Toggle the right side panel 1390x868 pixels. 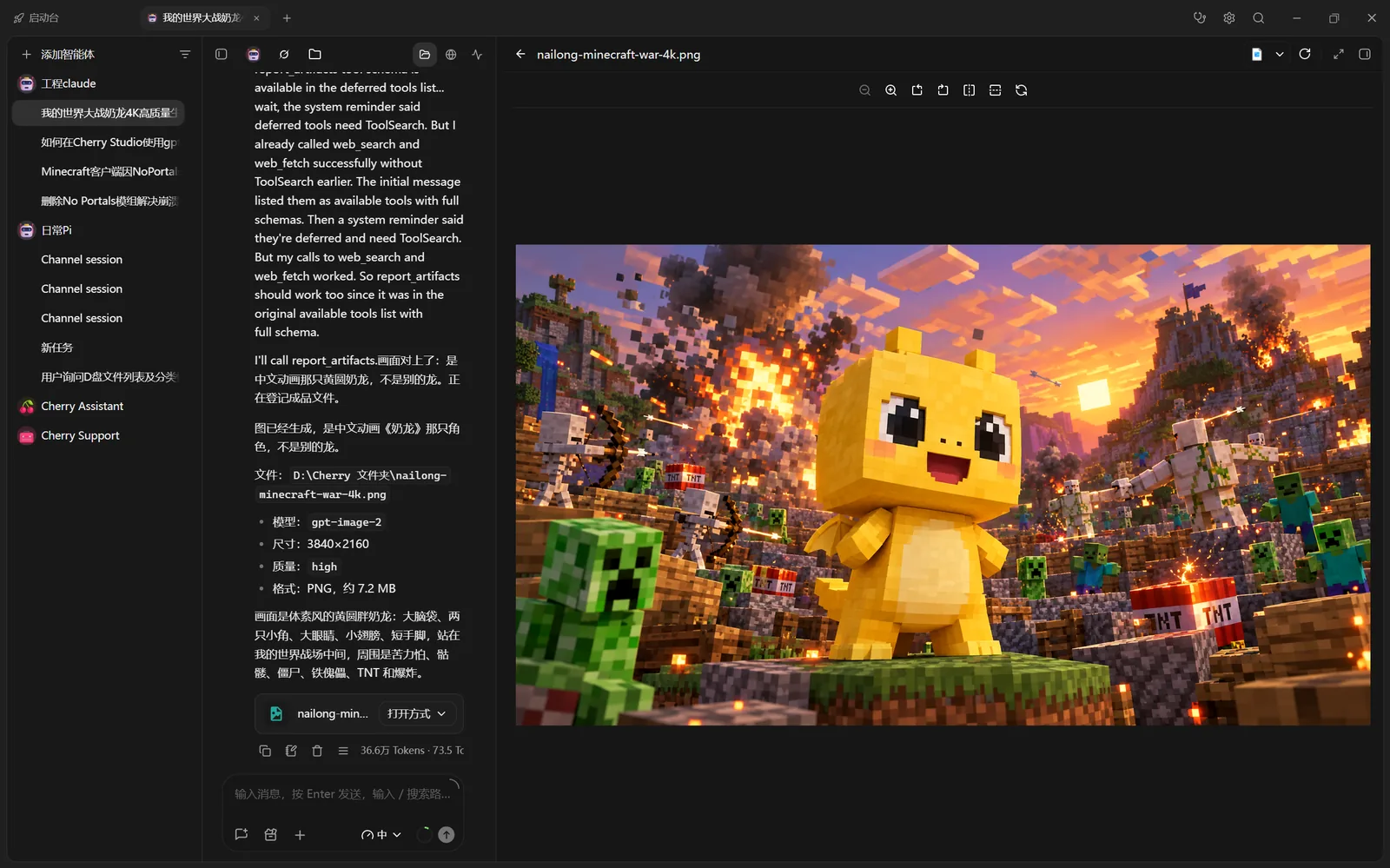point(1365,54)
